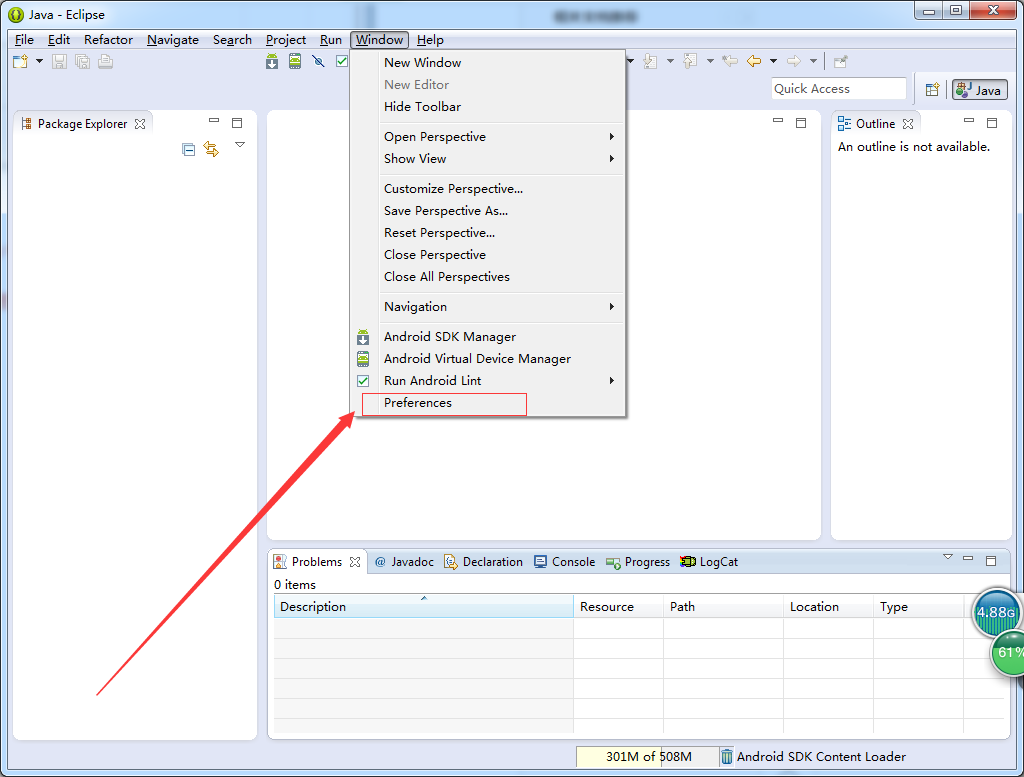Viewport: 1024px width, 777px height.
Task: Maximize the editor area
Action: click(x=801, y=123)
